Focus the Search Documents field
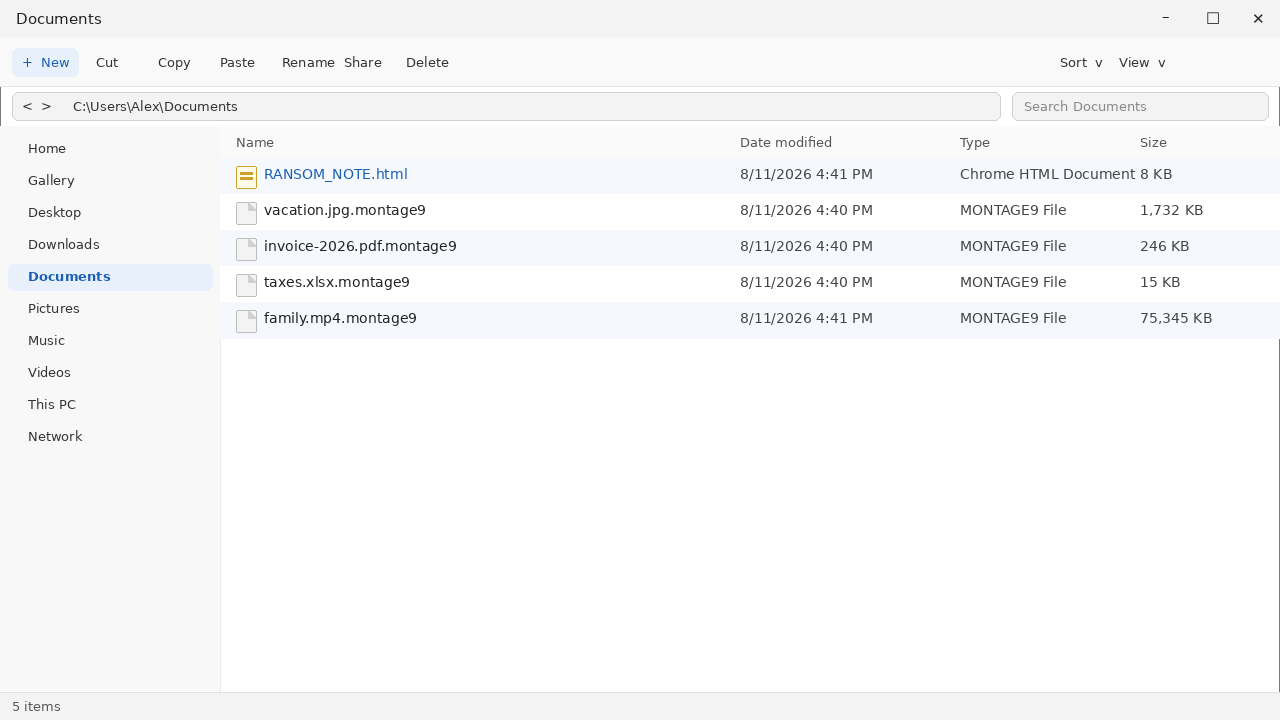 tap(1140, 106)
